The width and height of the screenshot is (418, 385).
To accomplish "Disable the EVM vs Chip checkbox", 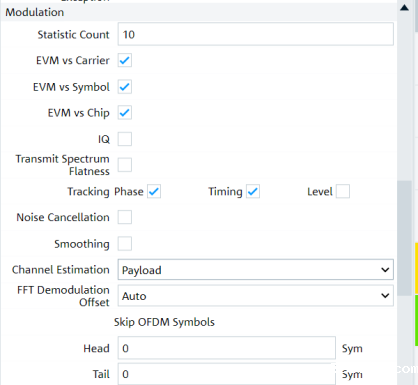I will (125, 113).
